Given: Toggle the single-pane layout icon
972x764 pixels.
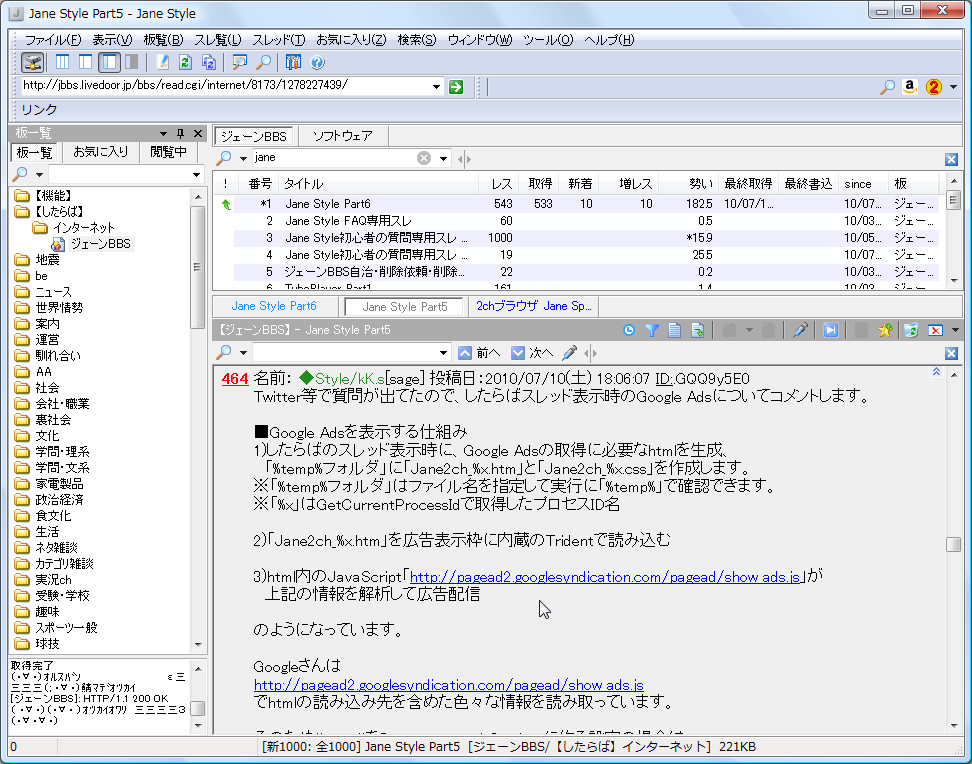Looking at the screenshot, I should (130, 63).
